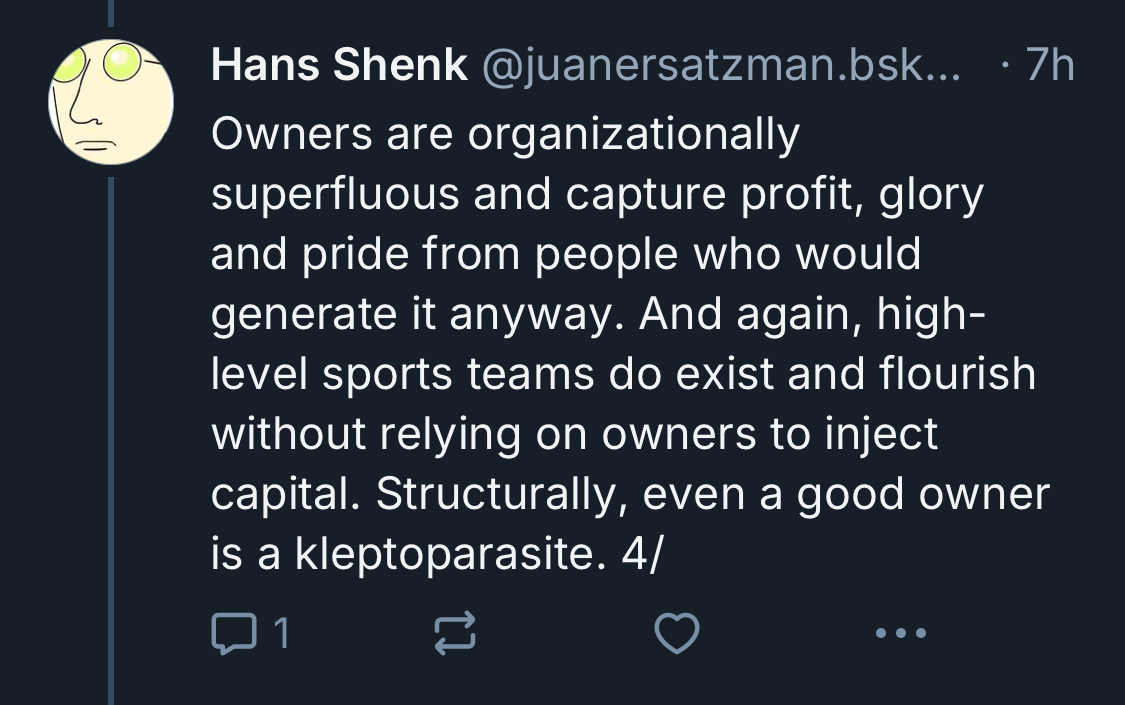The height and width of the screenshot is (705, 1125).
Task: Click the "4/" thread number marker
Action: (641, 556)
